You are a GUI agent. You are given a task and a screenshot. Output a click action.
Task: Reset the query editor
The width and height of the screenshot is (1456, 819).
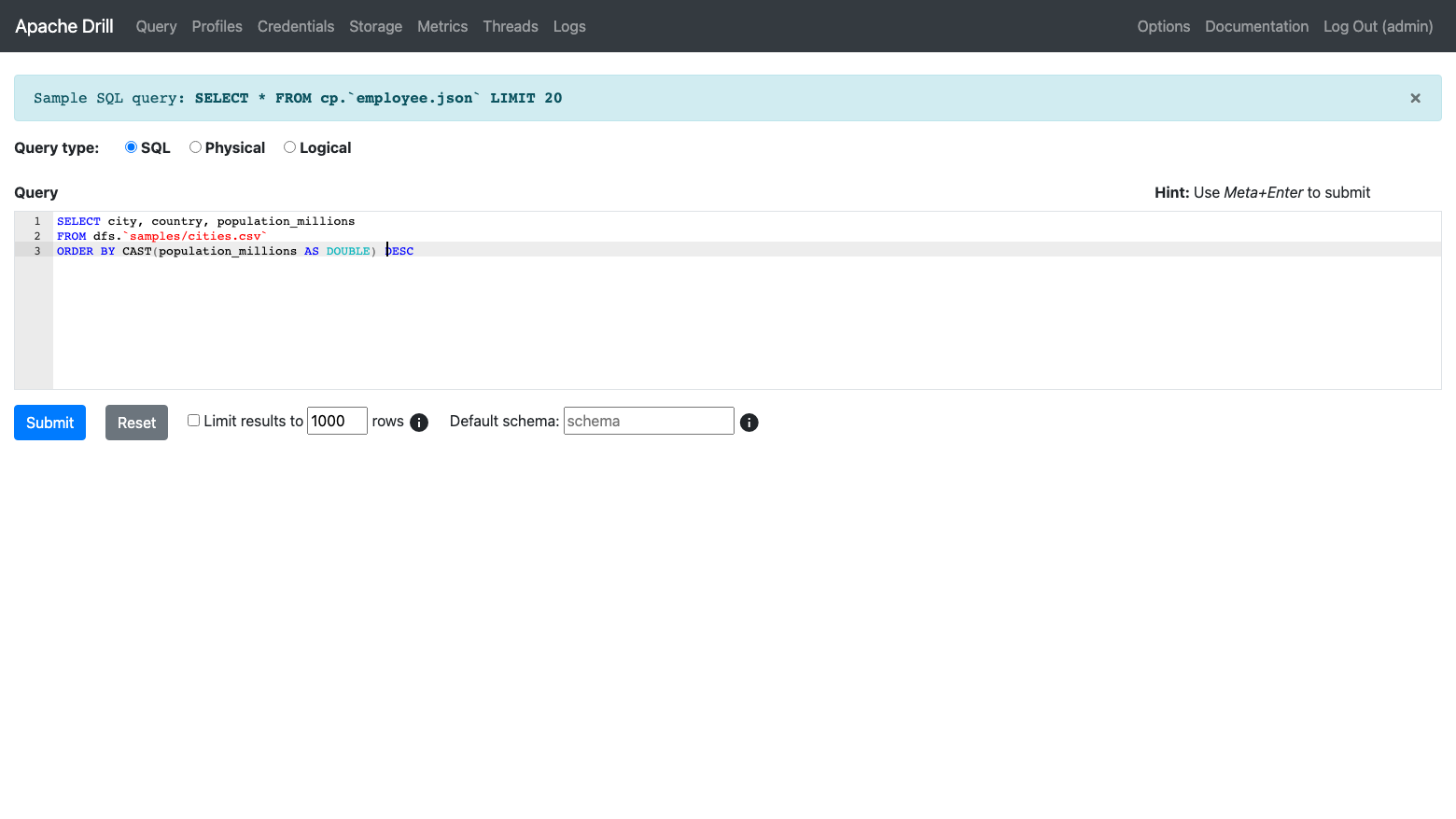(x=136, y=423)
